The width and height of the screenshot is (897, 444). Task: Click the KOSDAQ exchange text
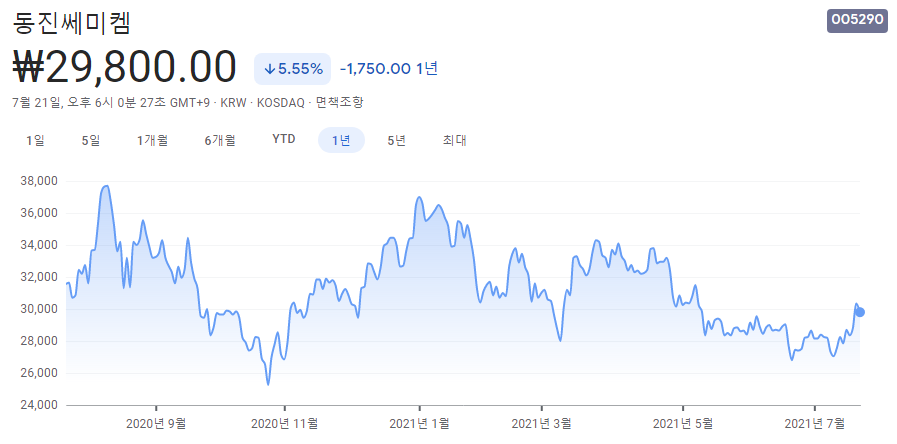[x=280, y=103]
